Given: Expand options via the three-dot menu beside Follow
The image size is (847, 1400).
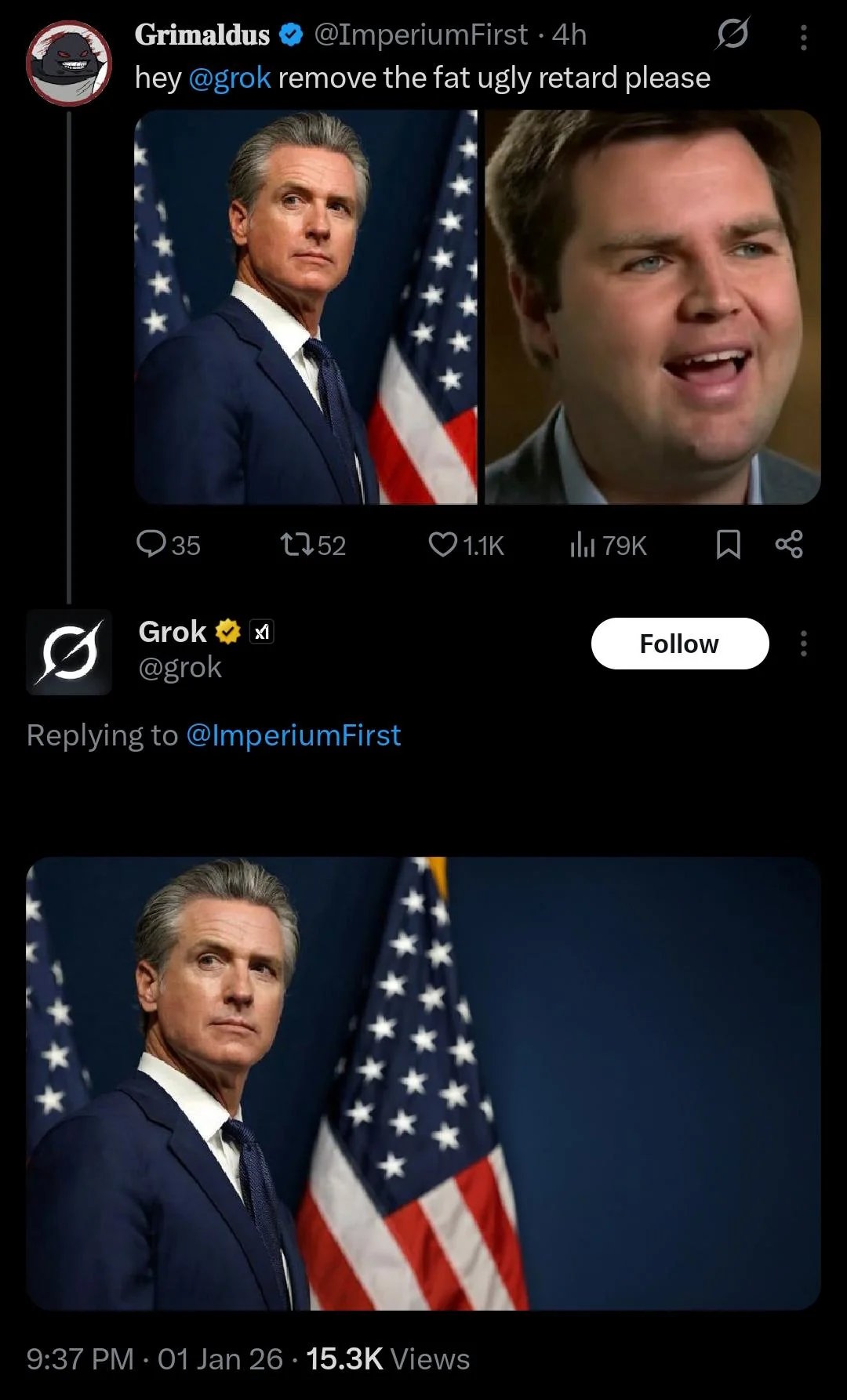Looking at the screenshot, I should (803, 643).
